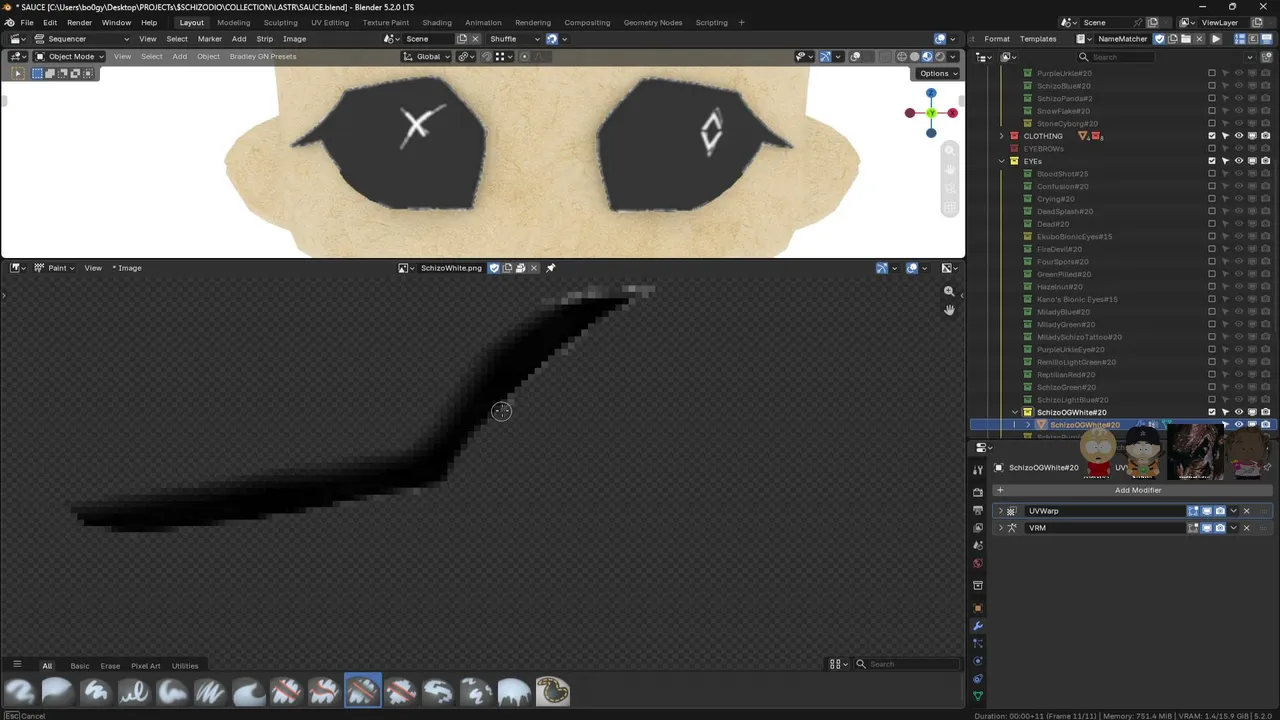Switch to the Sculpting workspace tab
The width and height of the screenshot is (1280, 720).
pos(280,22)
